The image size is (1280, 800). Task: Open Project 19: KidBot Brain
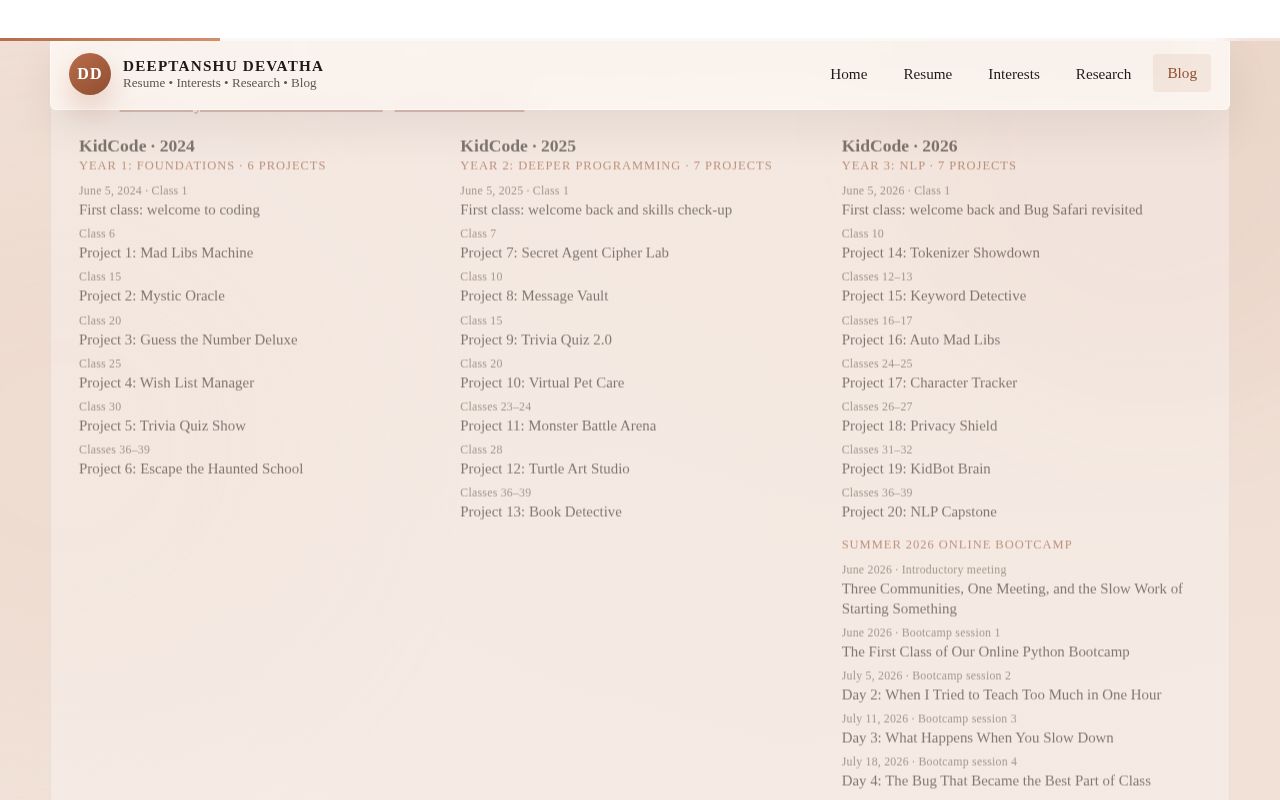pyautogui.click(x=916, y=469)
